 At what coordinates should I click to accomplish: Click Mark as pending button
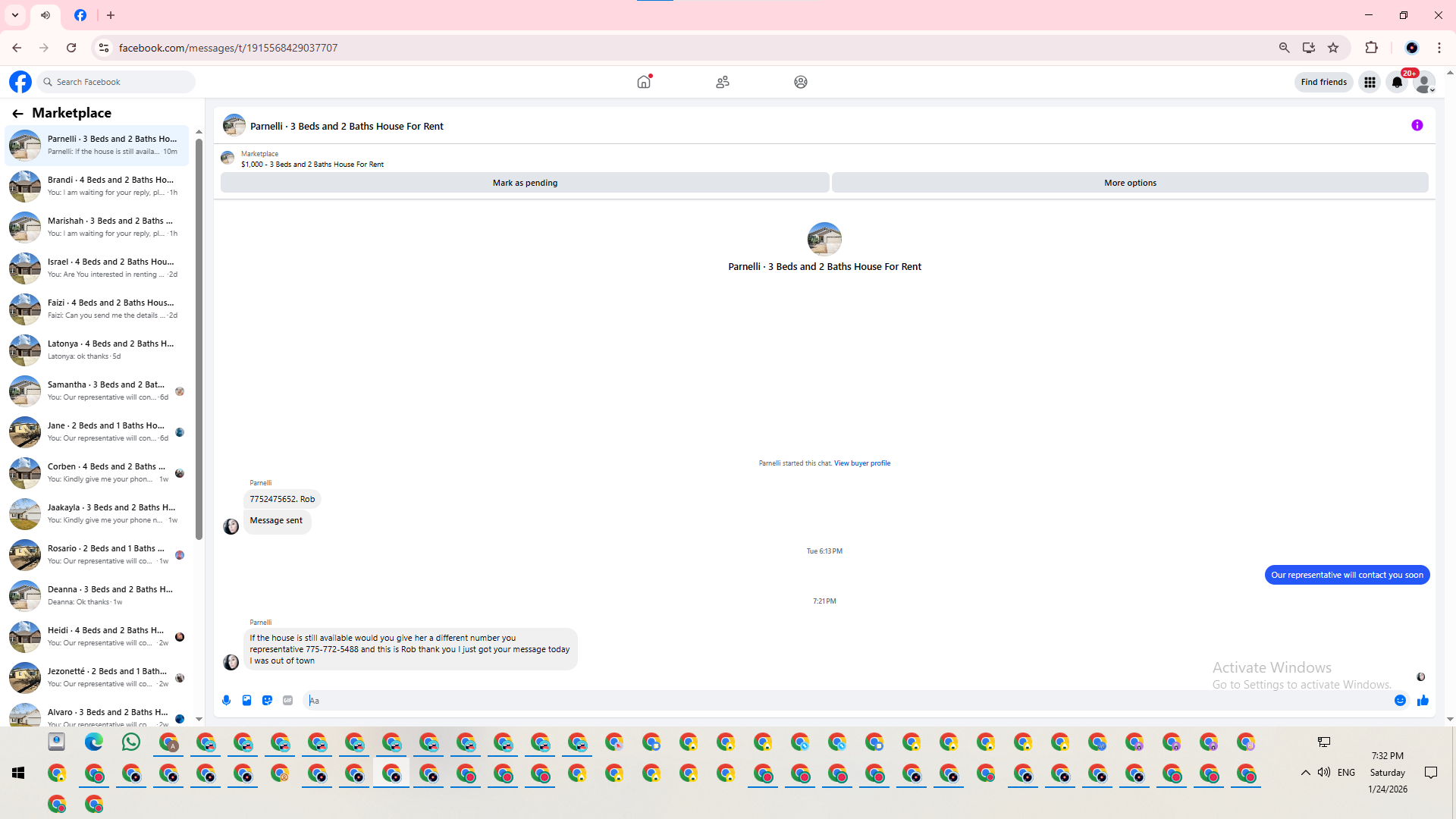coord(525,183)
